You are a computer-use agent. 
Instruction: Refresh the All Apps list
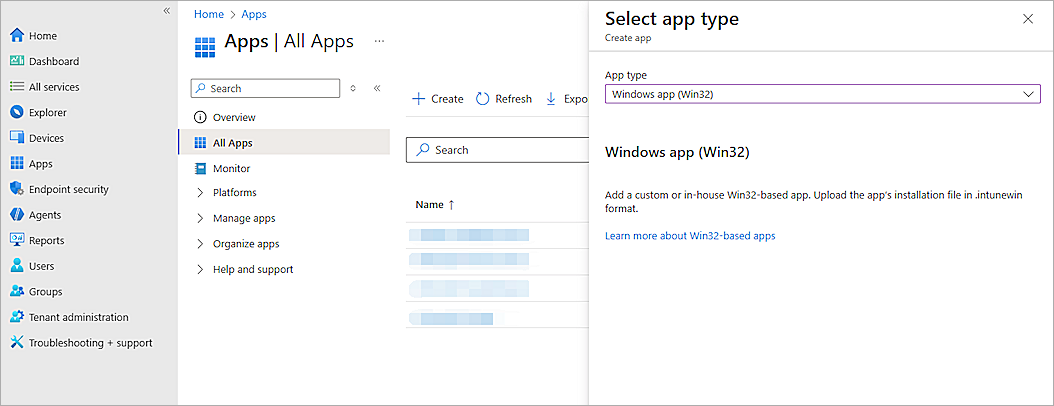click(x=504, y=99)
